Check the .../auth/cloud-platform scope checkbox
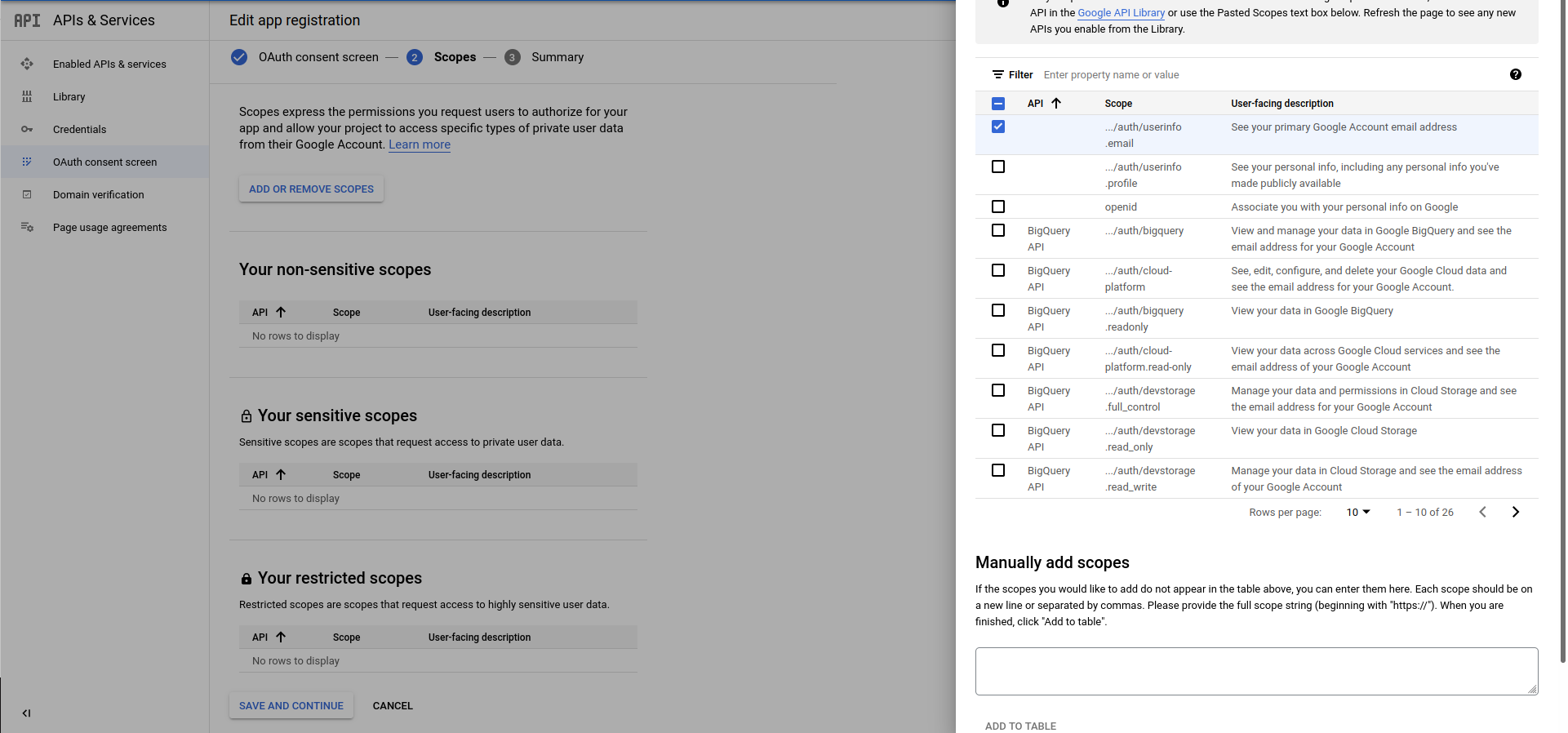 [997, 270]
